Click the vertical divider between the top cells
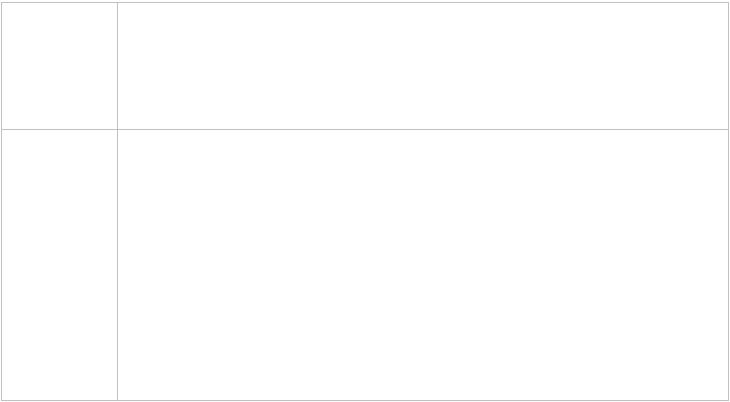 (x=117, y=66)
